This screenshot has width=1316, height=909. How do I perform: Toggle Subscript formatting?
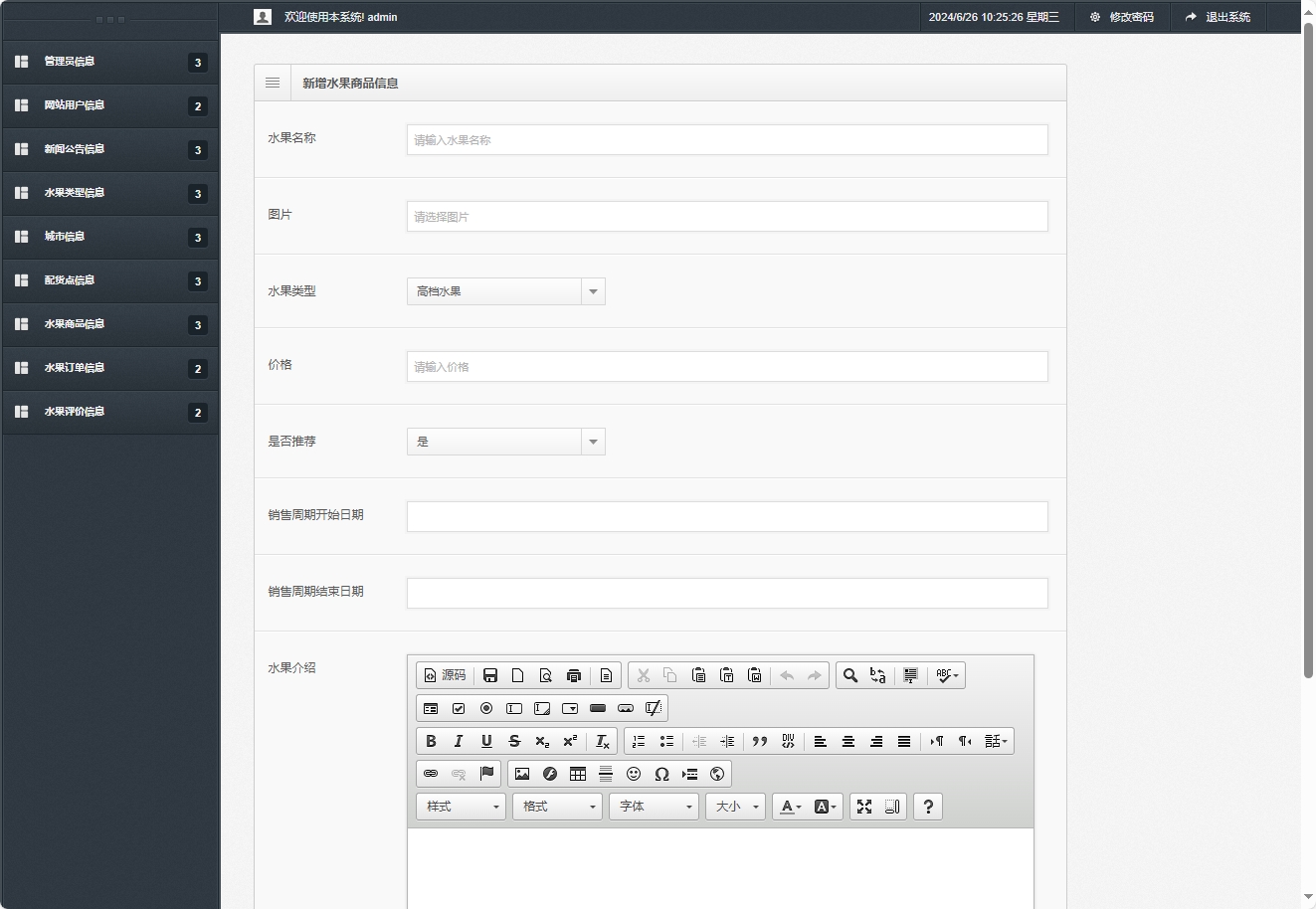542,741
